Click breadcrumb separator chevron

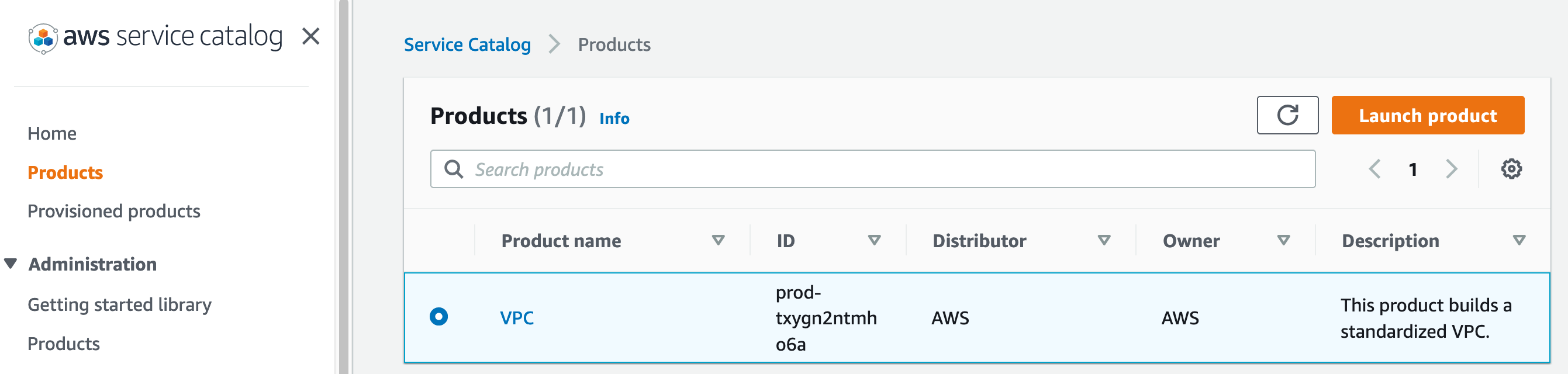[554, 44]
